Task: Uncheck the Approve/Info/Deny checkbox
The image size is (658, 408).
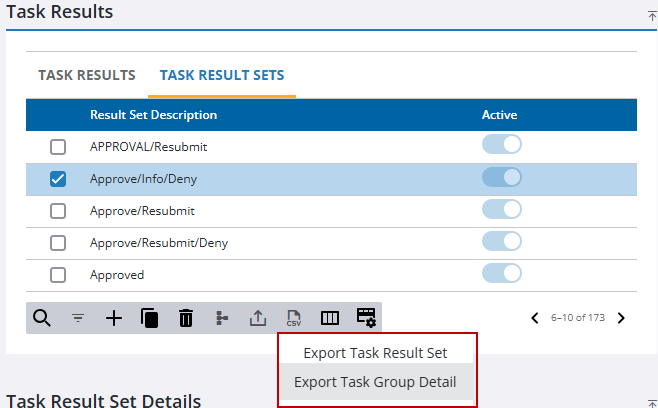Action: 58,179
